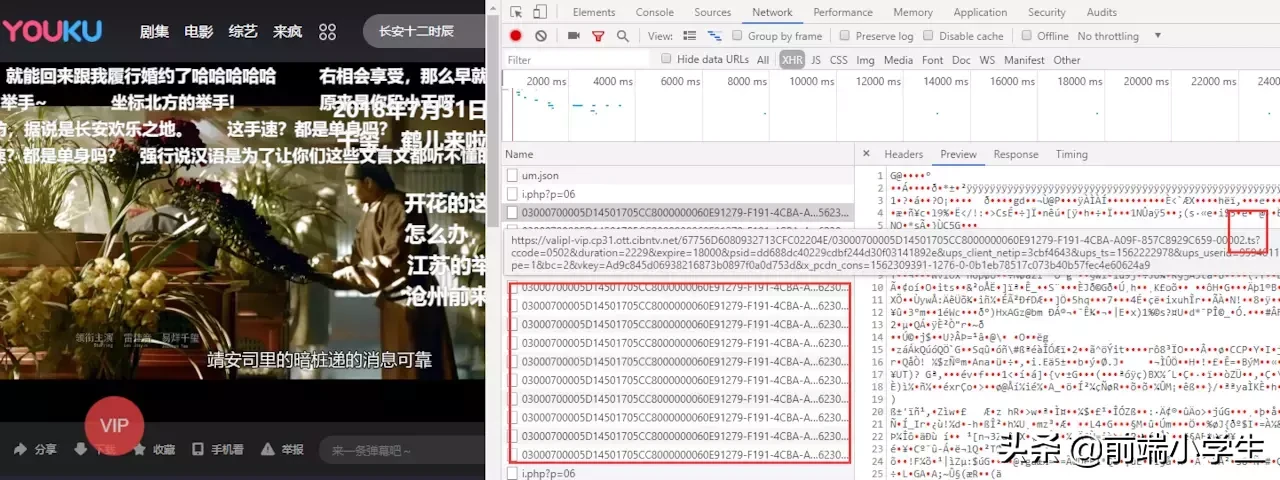This screenshot has height=480, width=1280.
Task: Filter requests by Manifest
Action: coord(1024,60)
